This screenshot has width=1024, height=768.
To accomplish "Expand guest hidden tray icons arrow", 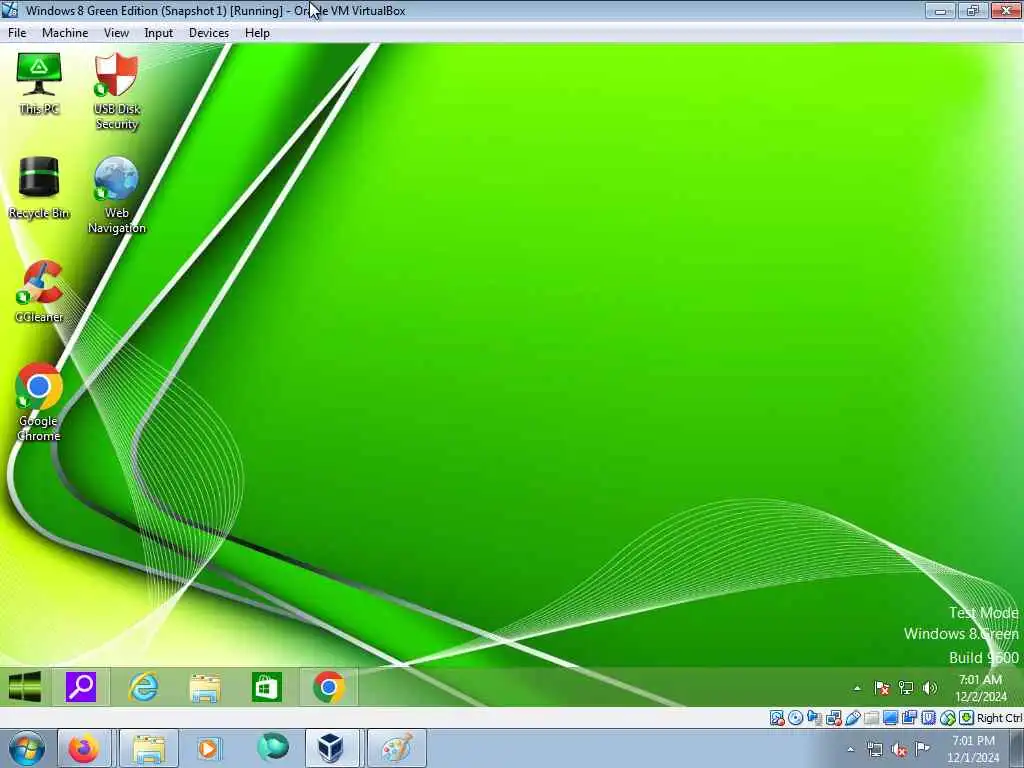I will pos(857,688).
